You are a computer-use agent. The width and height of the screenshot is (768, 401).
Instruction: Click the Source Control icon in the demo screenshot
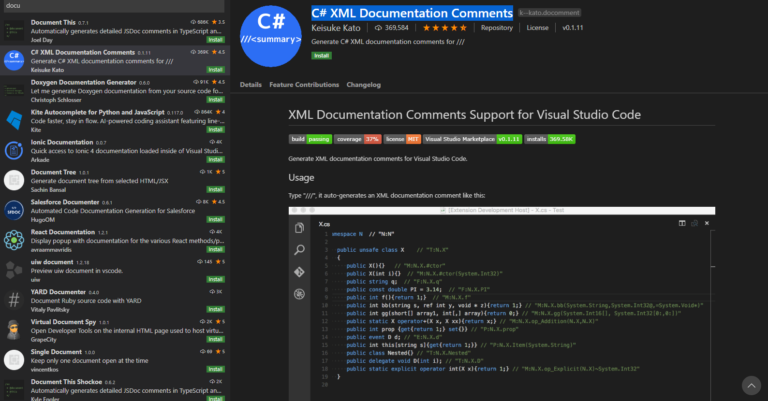(x=299, y=272)
